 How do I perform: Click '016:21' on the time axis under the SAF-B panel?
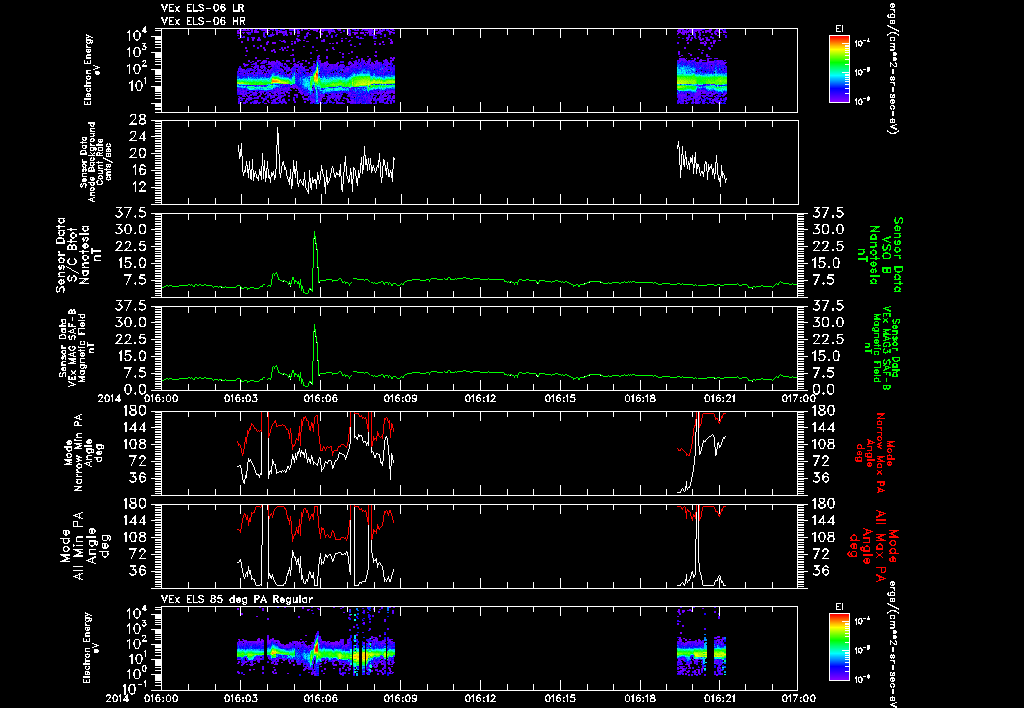point(720,398)
